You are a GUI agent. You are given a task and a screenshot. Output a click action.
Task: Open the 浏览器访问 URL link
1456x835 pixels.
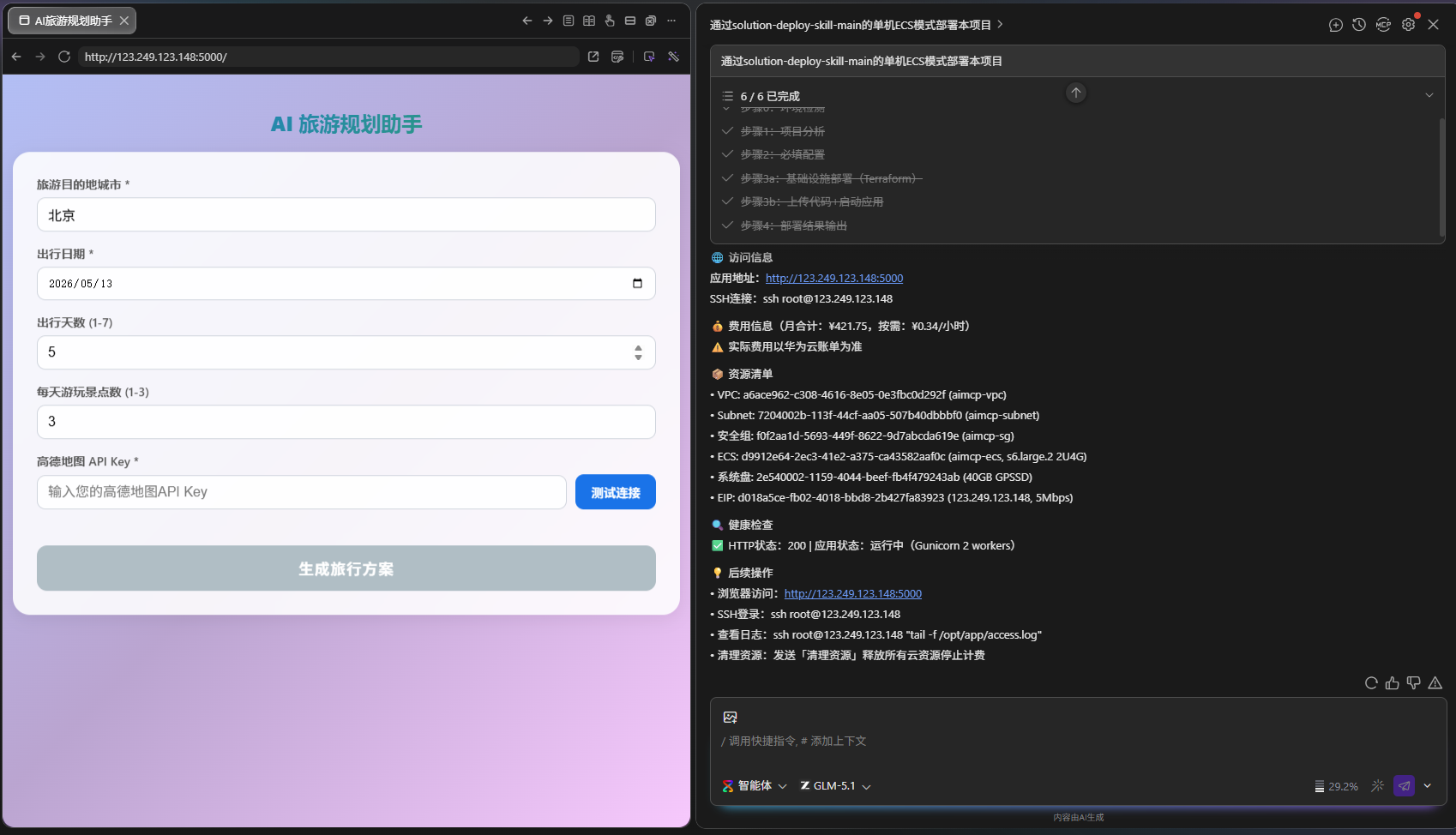point(853,593)
